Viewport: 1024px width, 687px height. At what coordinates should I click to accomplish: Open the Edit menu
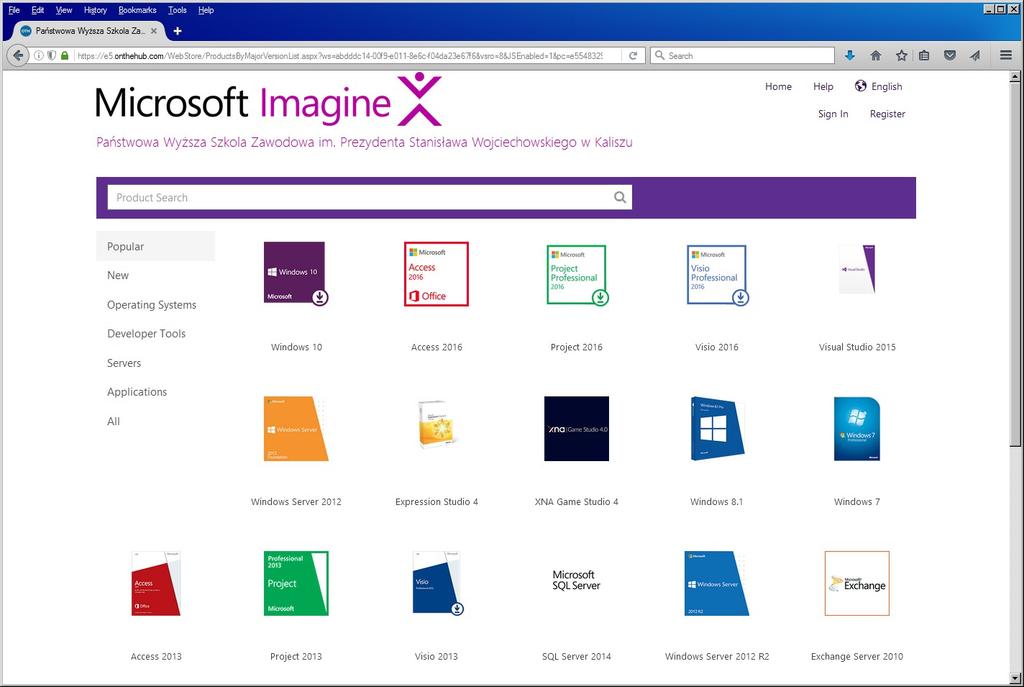click(x=38, y=10)
